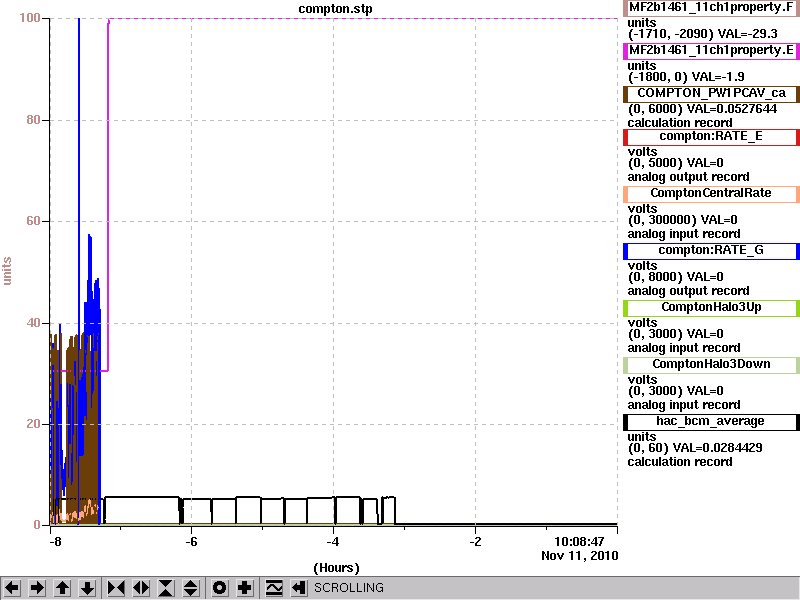800x600 pixels.
Task: Select the ComptonHalo3Down curve legend
Action: [711, 365]
